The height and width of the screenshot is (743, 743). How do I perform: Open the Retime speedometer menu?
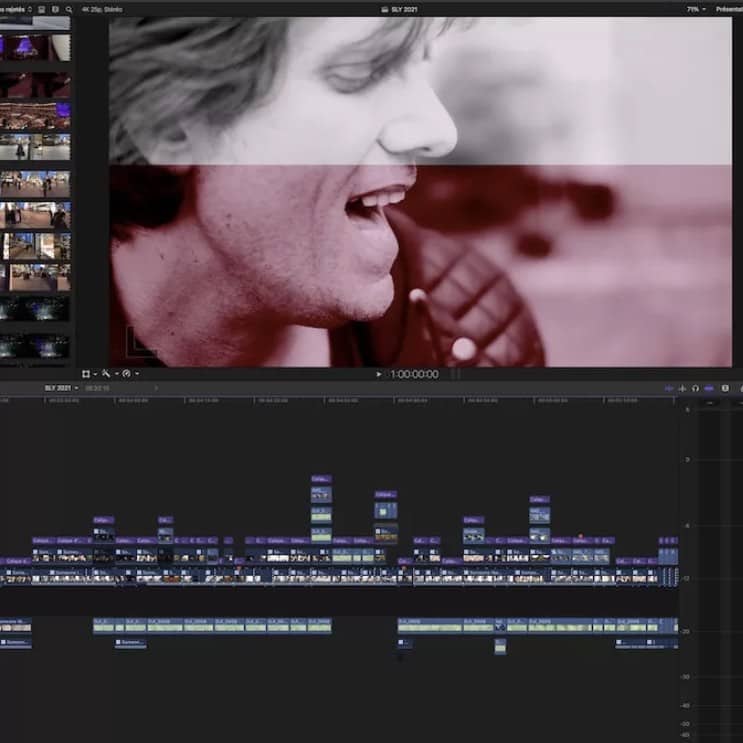127,374
